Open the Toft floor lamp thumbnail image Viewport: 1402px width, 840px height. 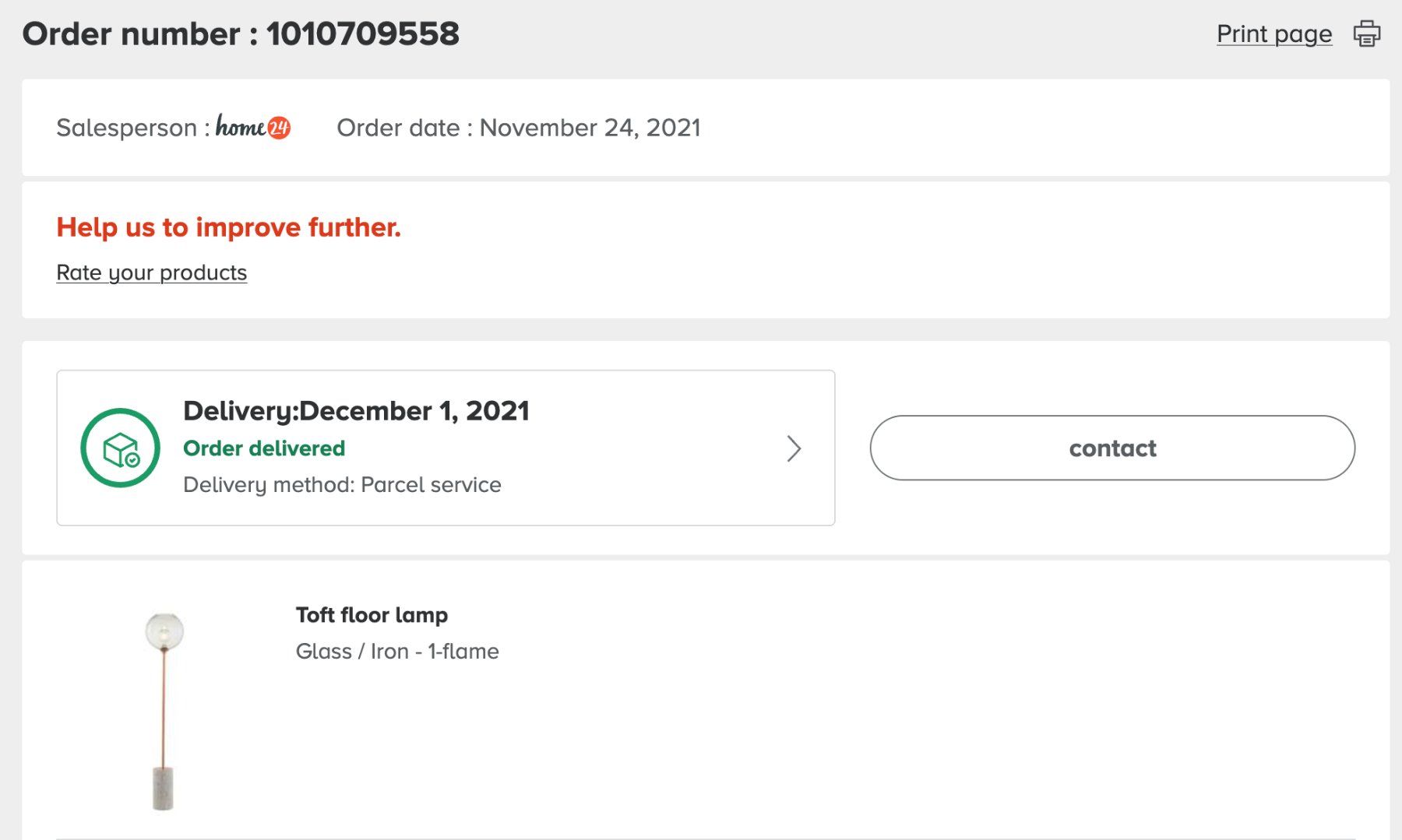164,711
